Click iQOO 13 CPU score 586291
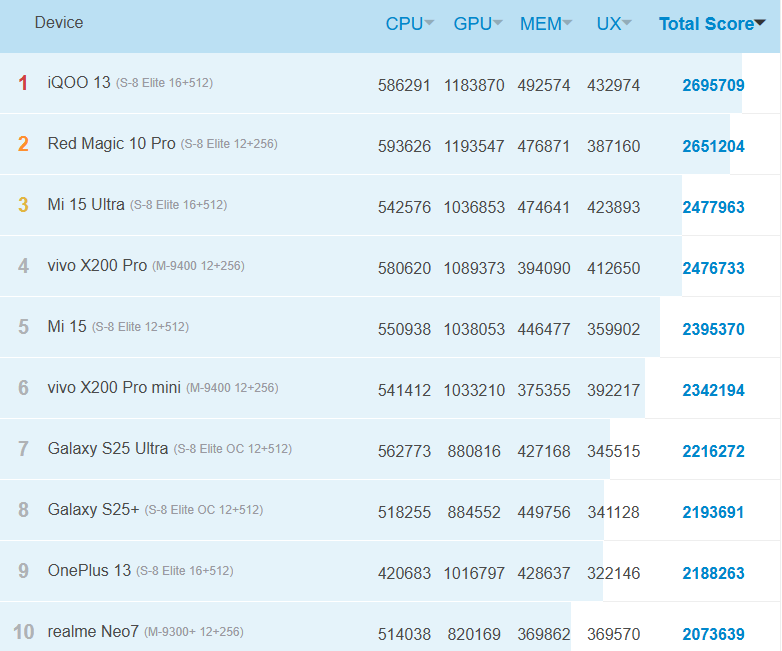The image size is (782, 651). coord(404,85)
